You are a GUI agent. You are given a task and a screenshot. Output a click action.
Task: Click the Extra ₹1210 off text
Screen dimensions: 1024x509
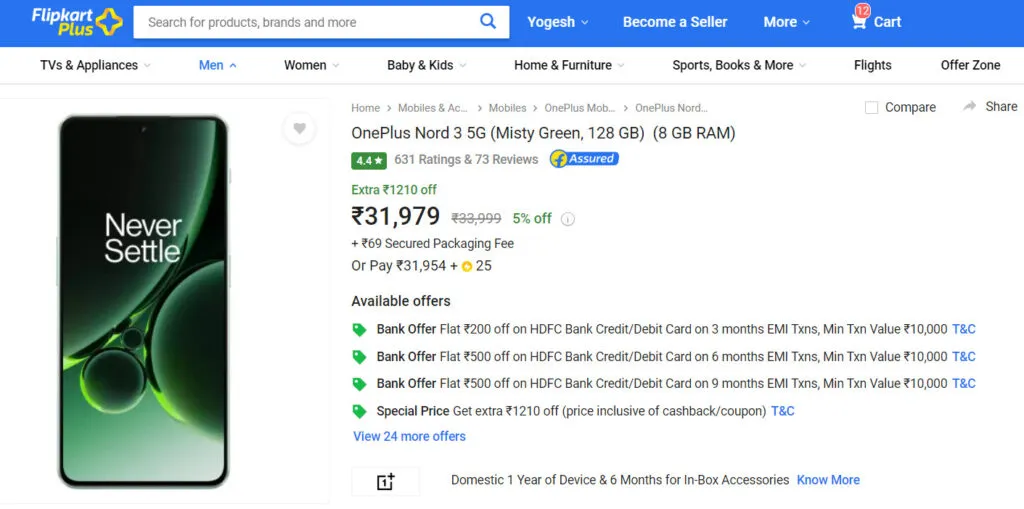[x=394, y=190]
